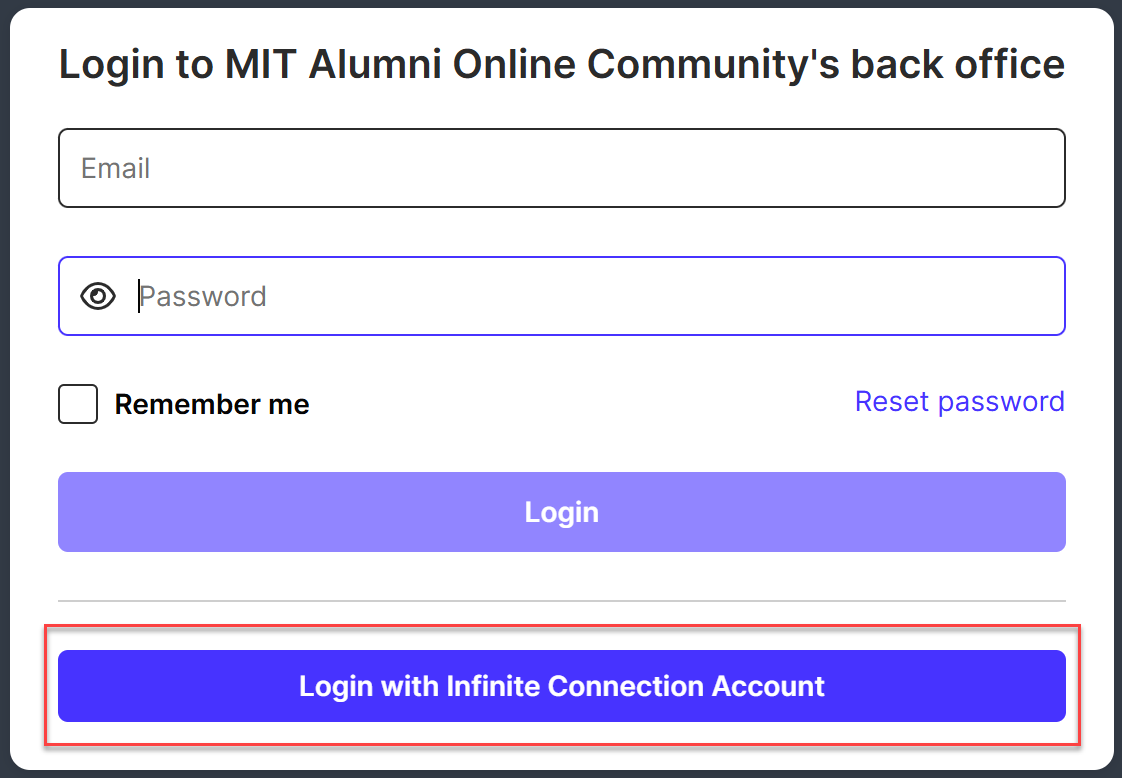
Task: Click the back office login heading
Action: (x=561, y=65)
